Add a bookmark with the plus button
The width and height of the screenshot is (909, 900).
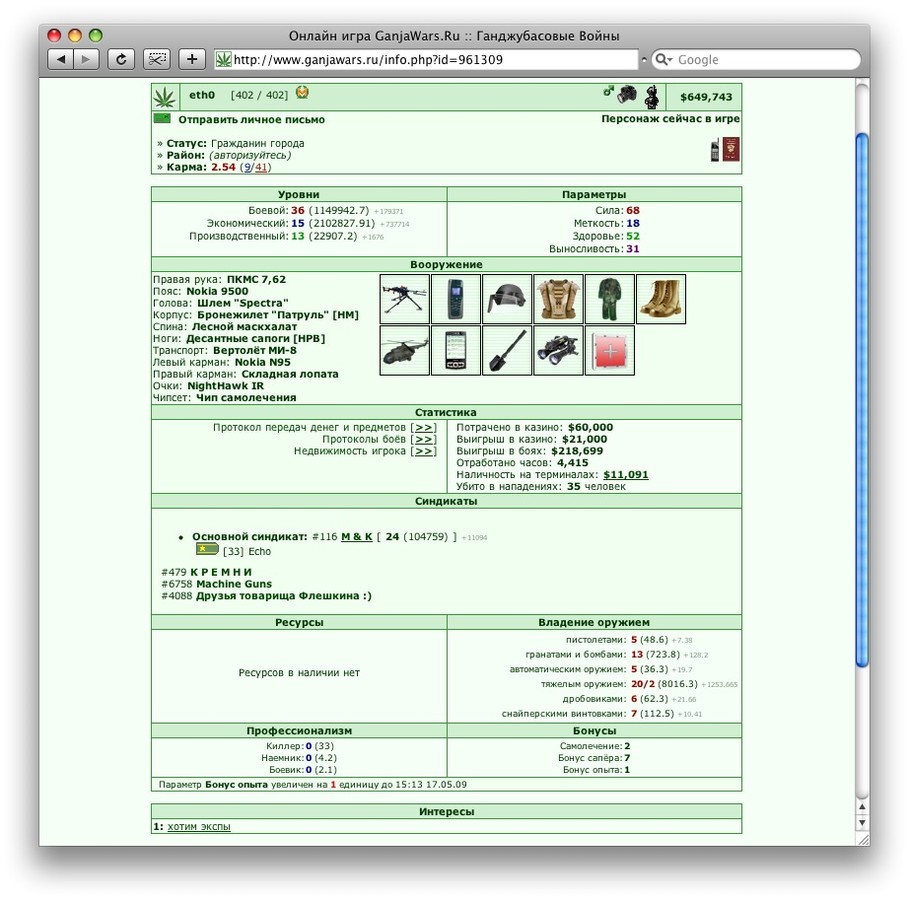tap(192, 59)
